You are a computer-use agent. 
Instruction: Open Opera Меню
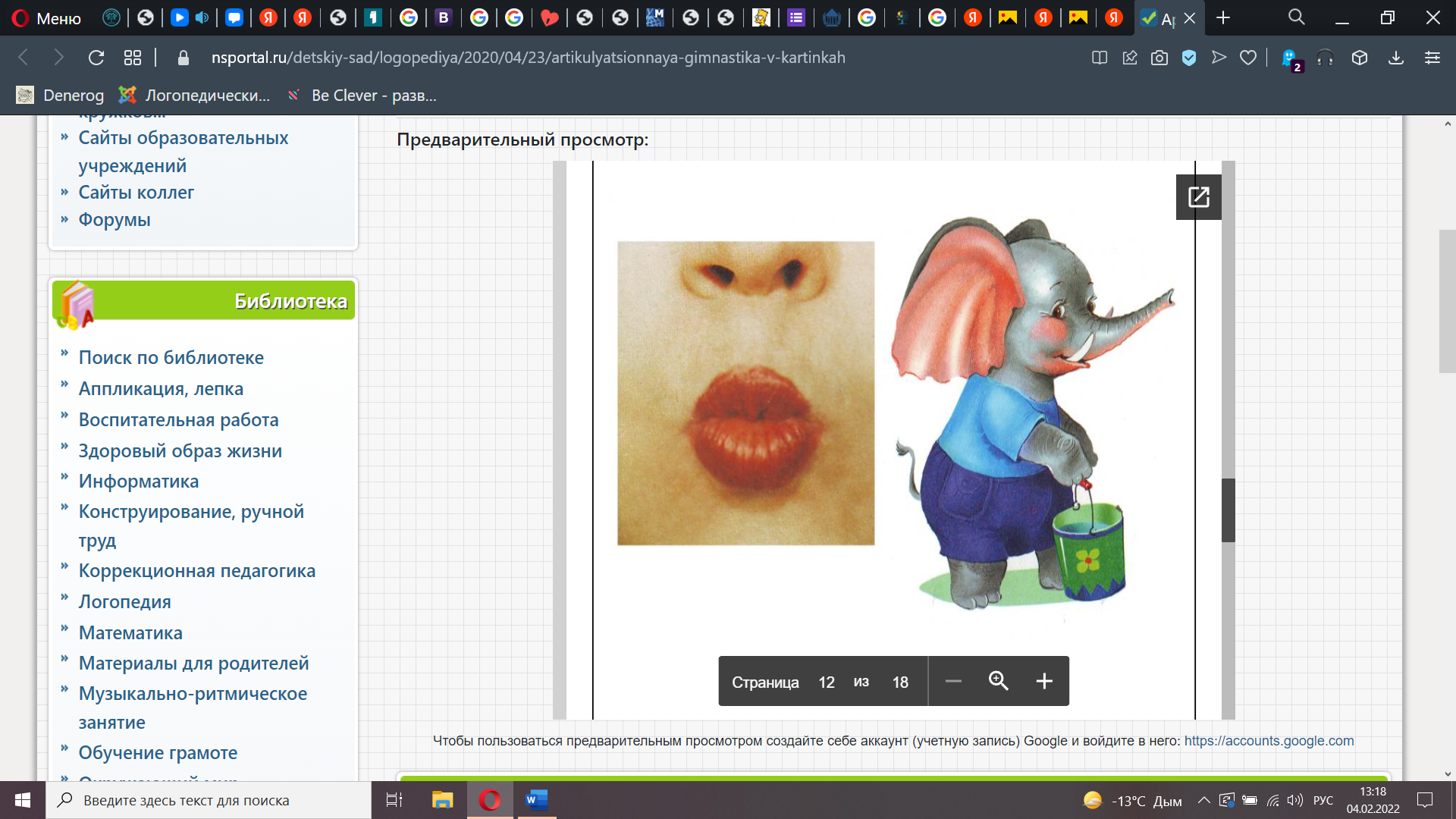(47, 18)
